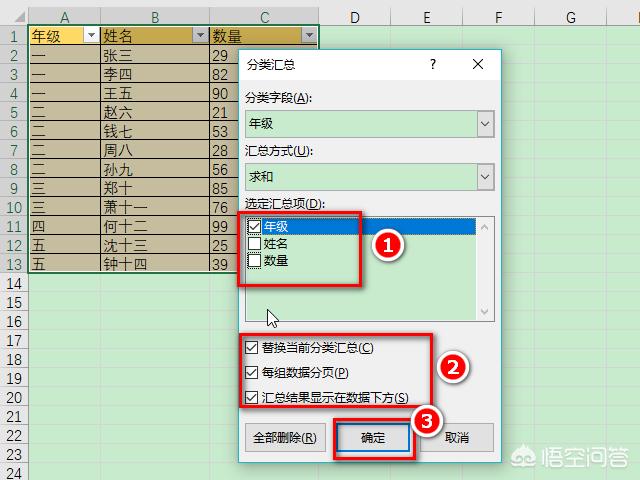Toggle 汇总结果显示在数据下方 checkbox
Image resolution: width=640 pixels, height=480 pixels.
[251, 397]
